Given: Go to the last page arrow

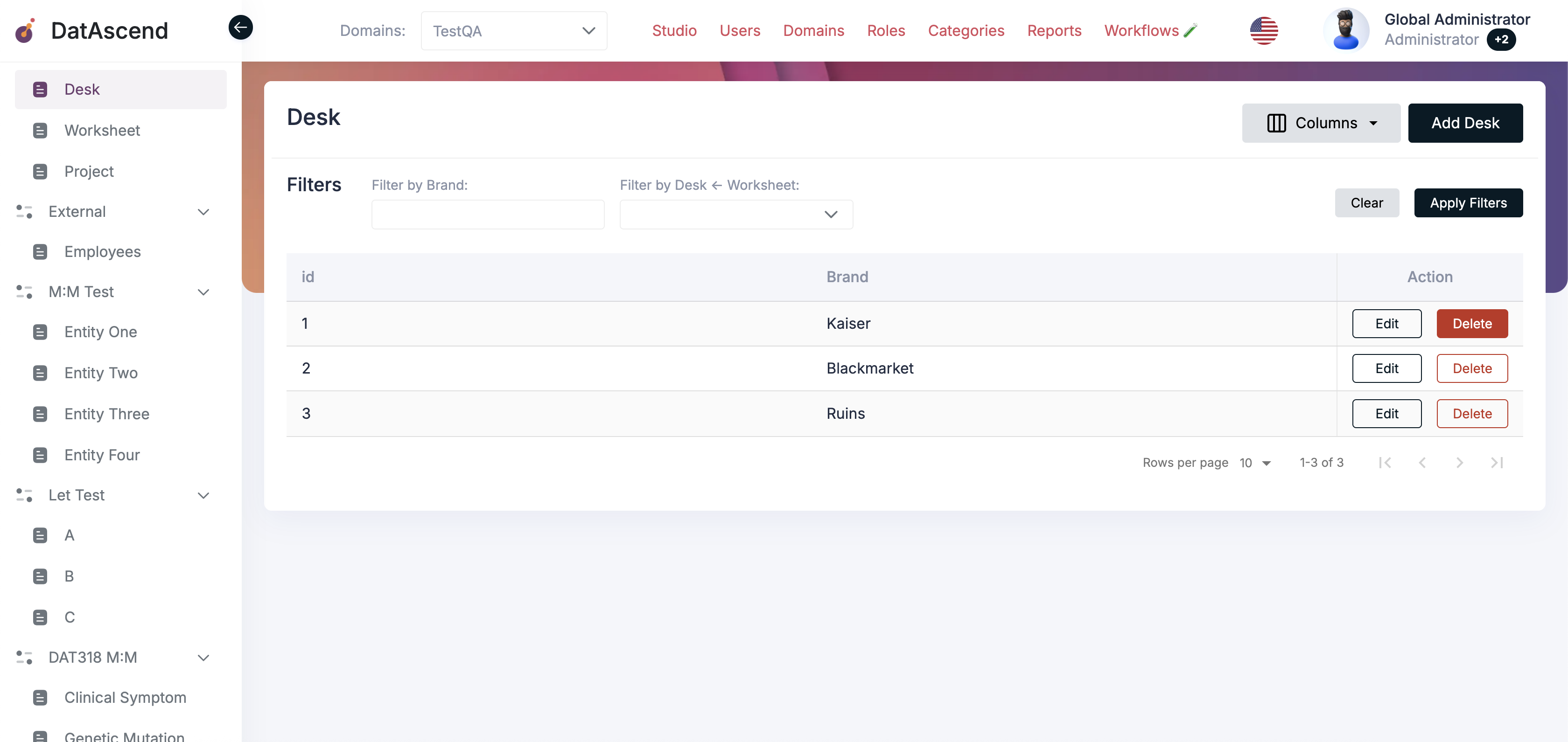Looking at the screenshot, I should [1497, 463].
